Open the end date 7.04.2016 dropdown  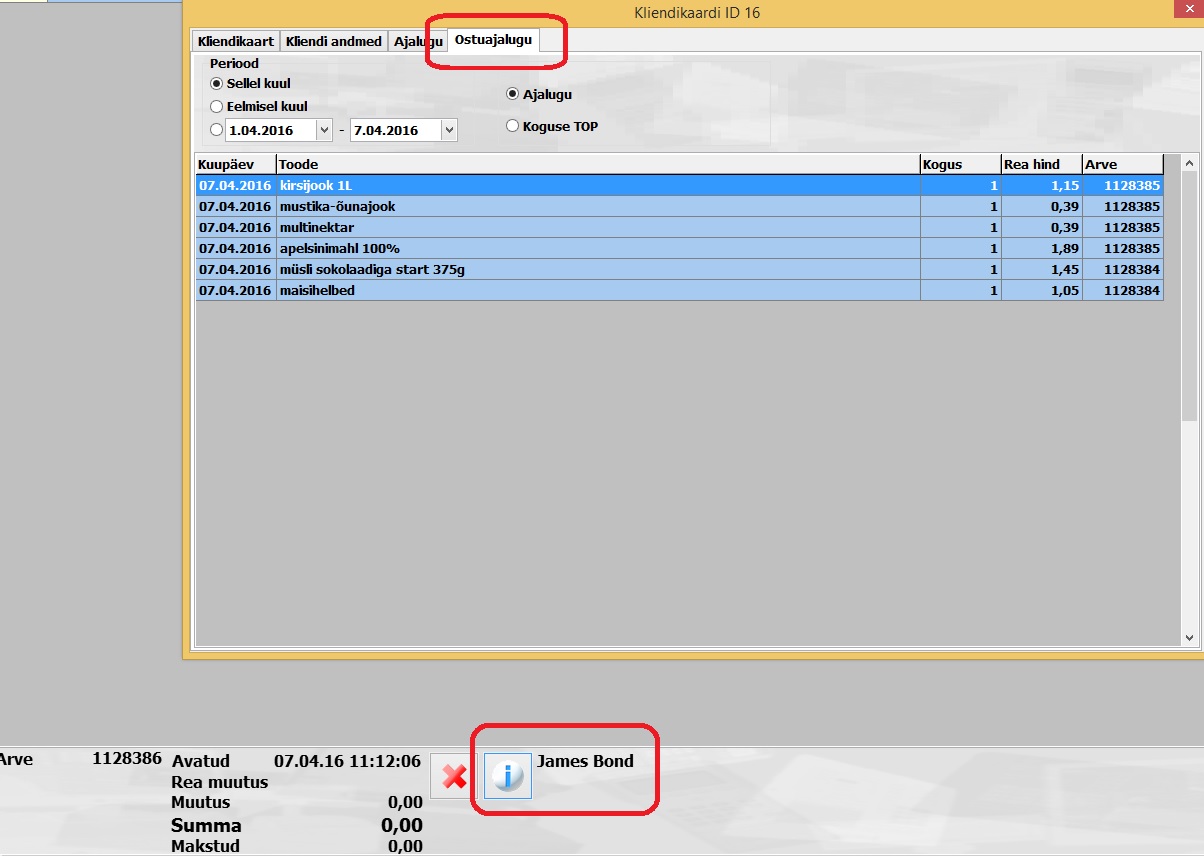pos(449,130)
